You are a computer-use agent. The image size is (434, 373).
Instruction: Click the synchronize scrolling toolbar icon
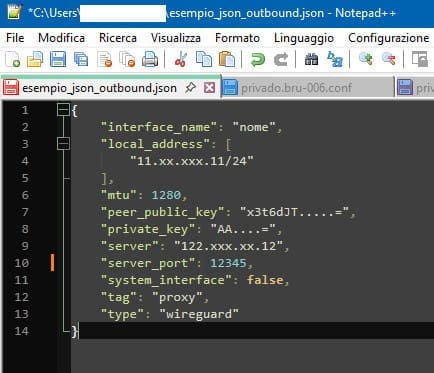pyautogui.click(x=420, y=60)
